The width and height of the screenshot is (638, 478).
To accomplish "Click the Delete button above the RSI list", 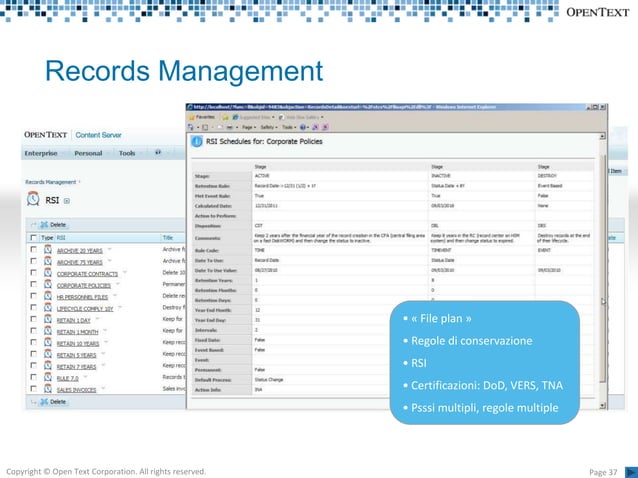I will coord(53,225).
